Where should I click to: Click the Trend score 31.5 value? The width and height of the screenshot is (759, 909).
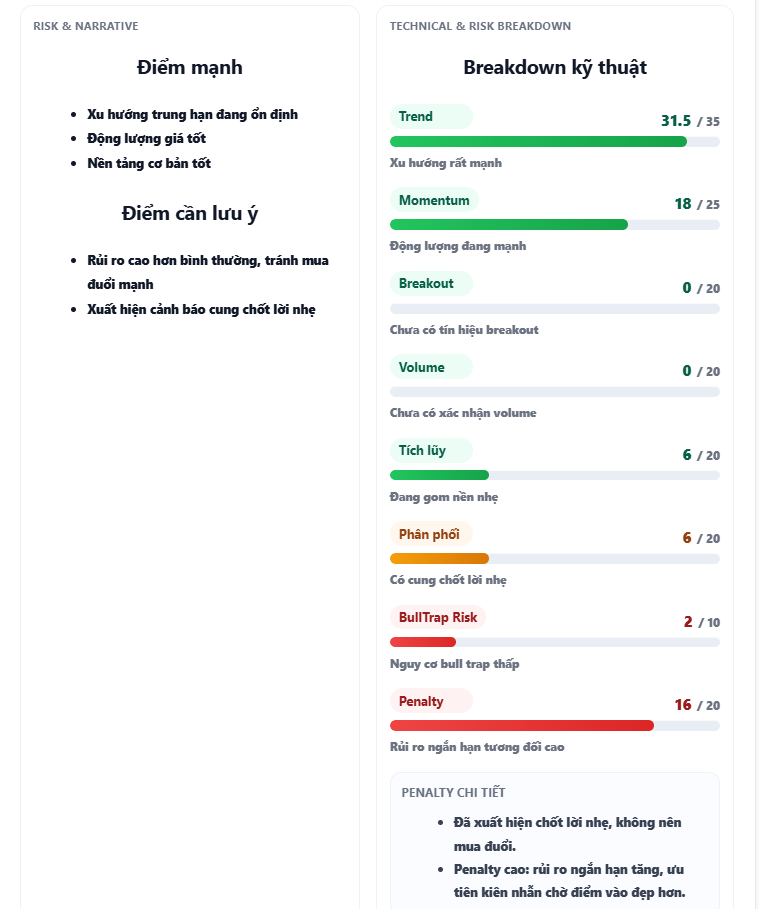coord(676,121)
